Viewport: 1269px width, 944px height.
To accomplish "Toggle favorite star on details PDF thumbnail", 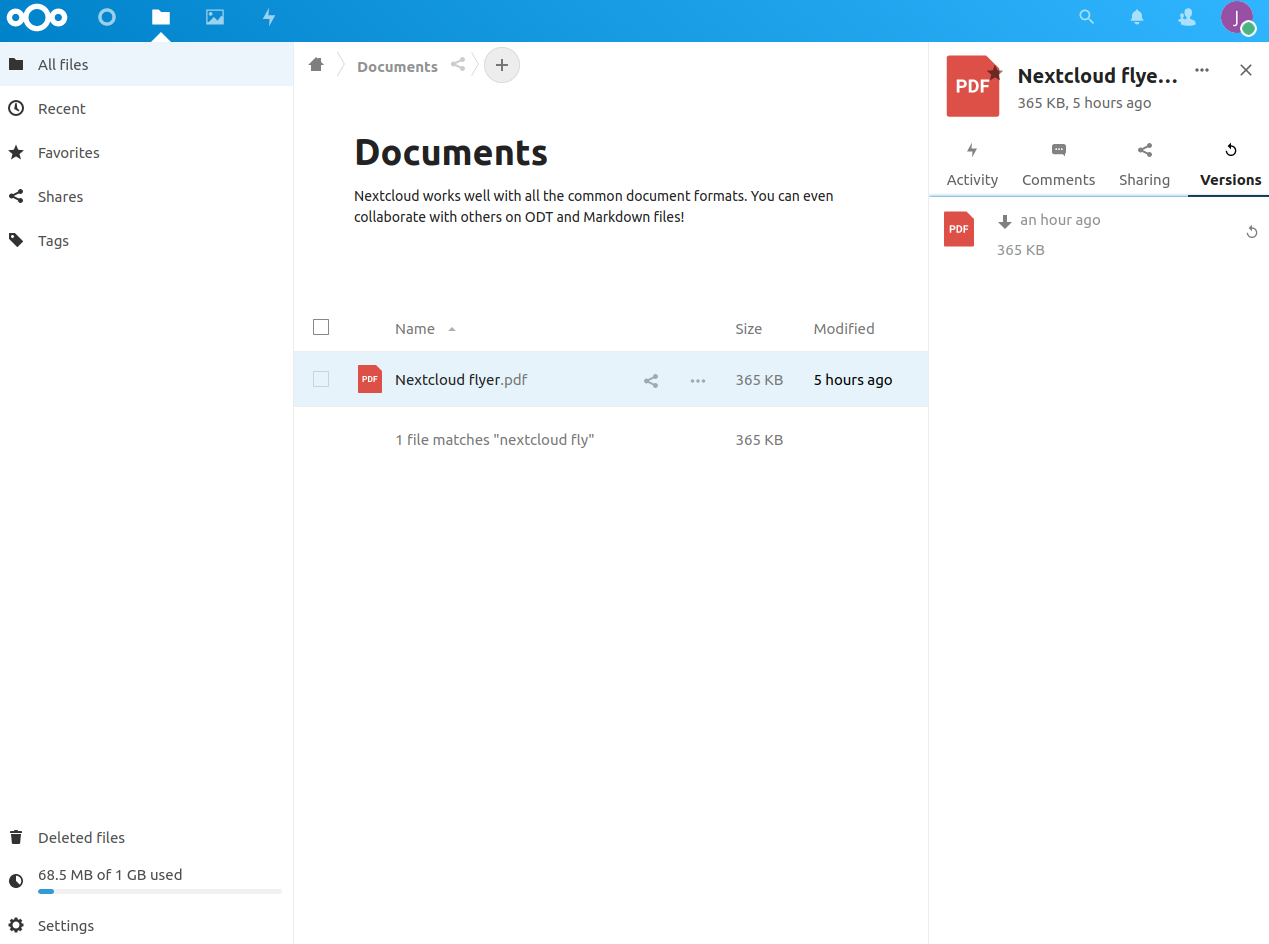I will click(994, 72).
